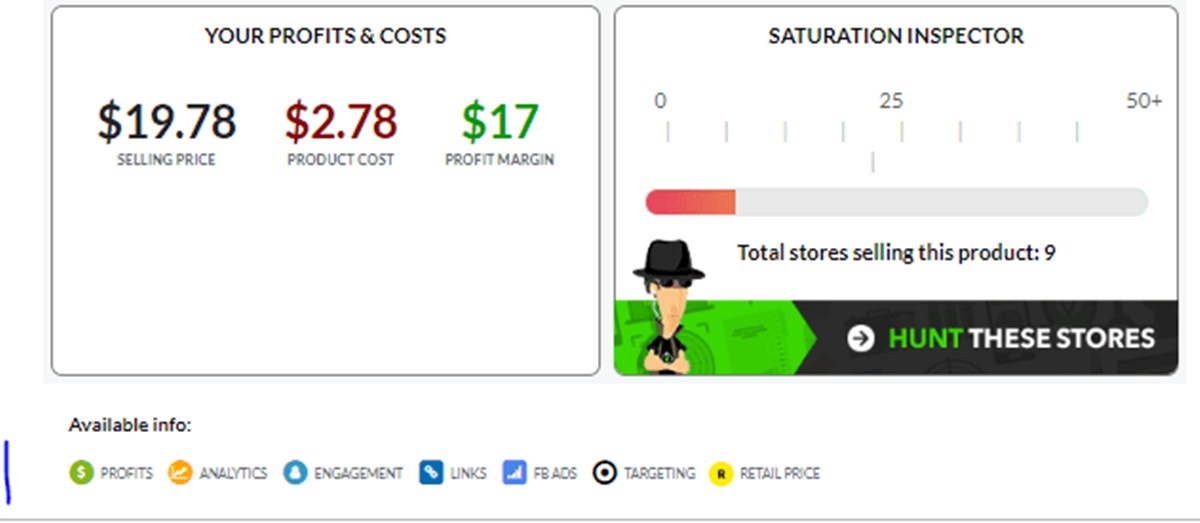Click the Profit Margin label
Screen dimensions: 1200x523
(x=500, y=159)
